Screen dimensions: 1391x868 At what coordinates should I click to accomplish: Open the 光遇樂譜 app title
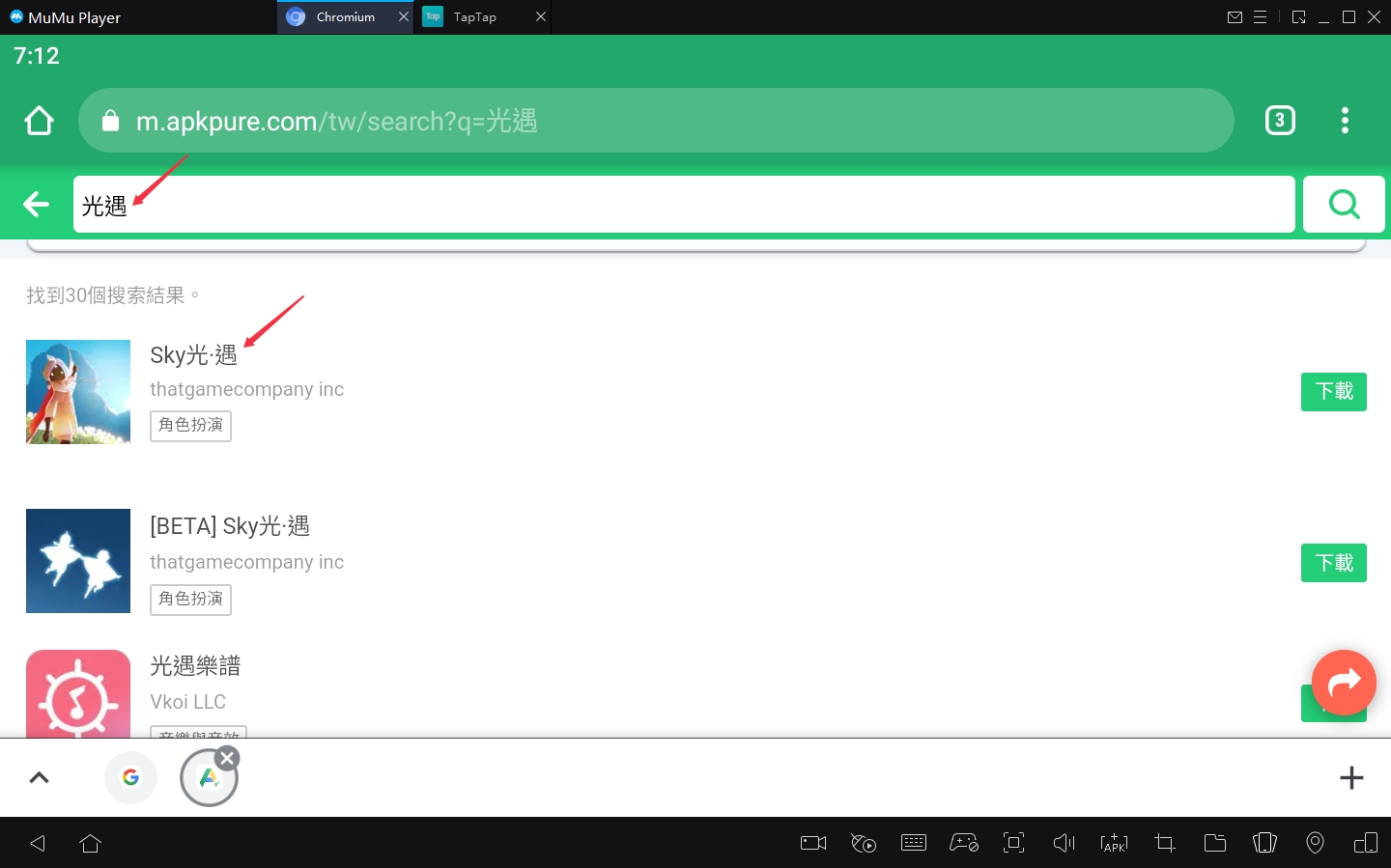click(195, 666)
